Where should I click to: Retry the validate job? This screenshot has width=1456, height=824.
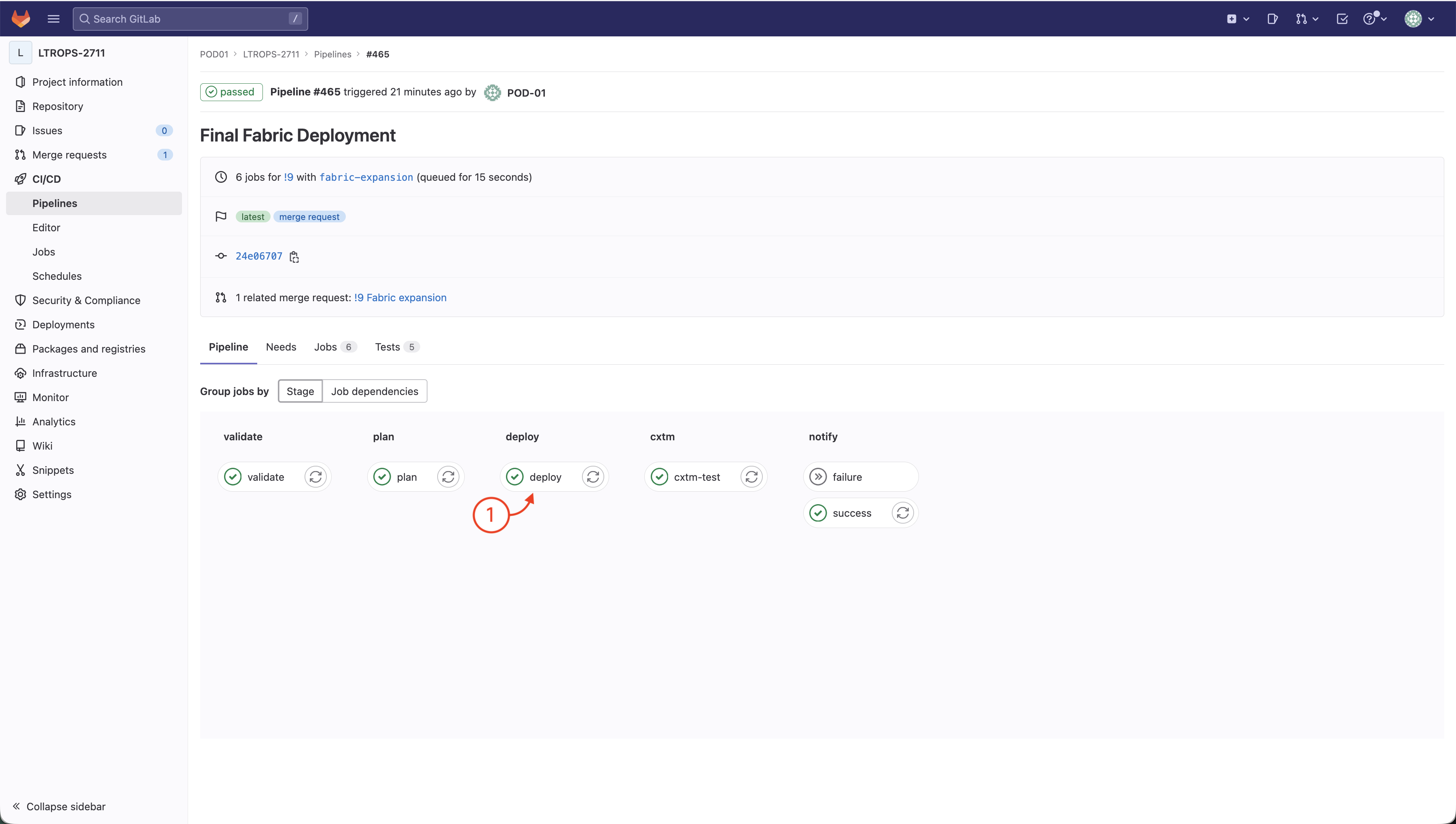point(315,477)
